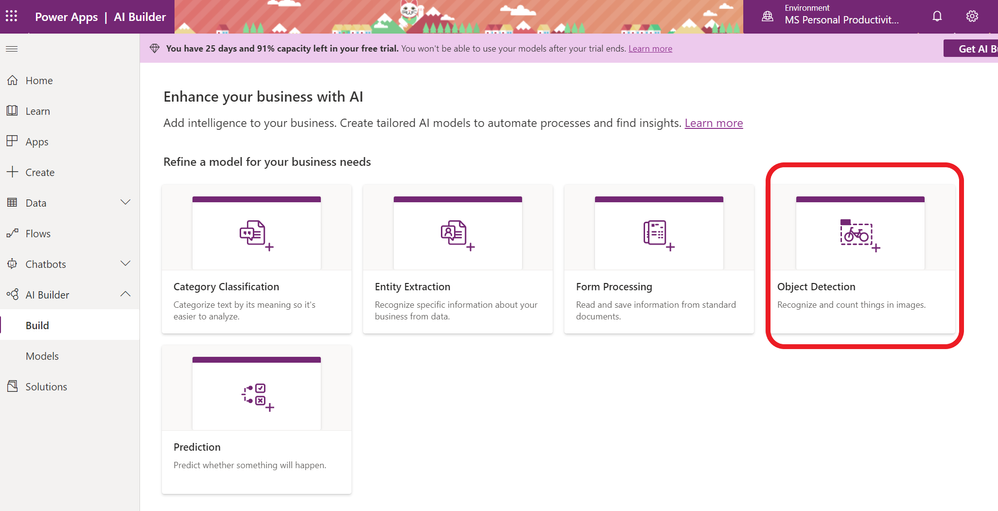Screen dimensions: 998x511
Task: Collapse the AI Builder section chevron
Action: coord(125,294)
